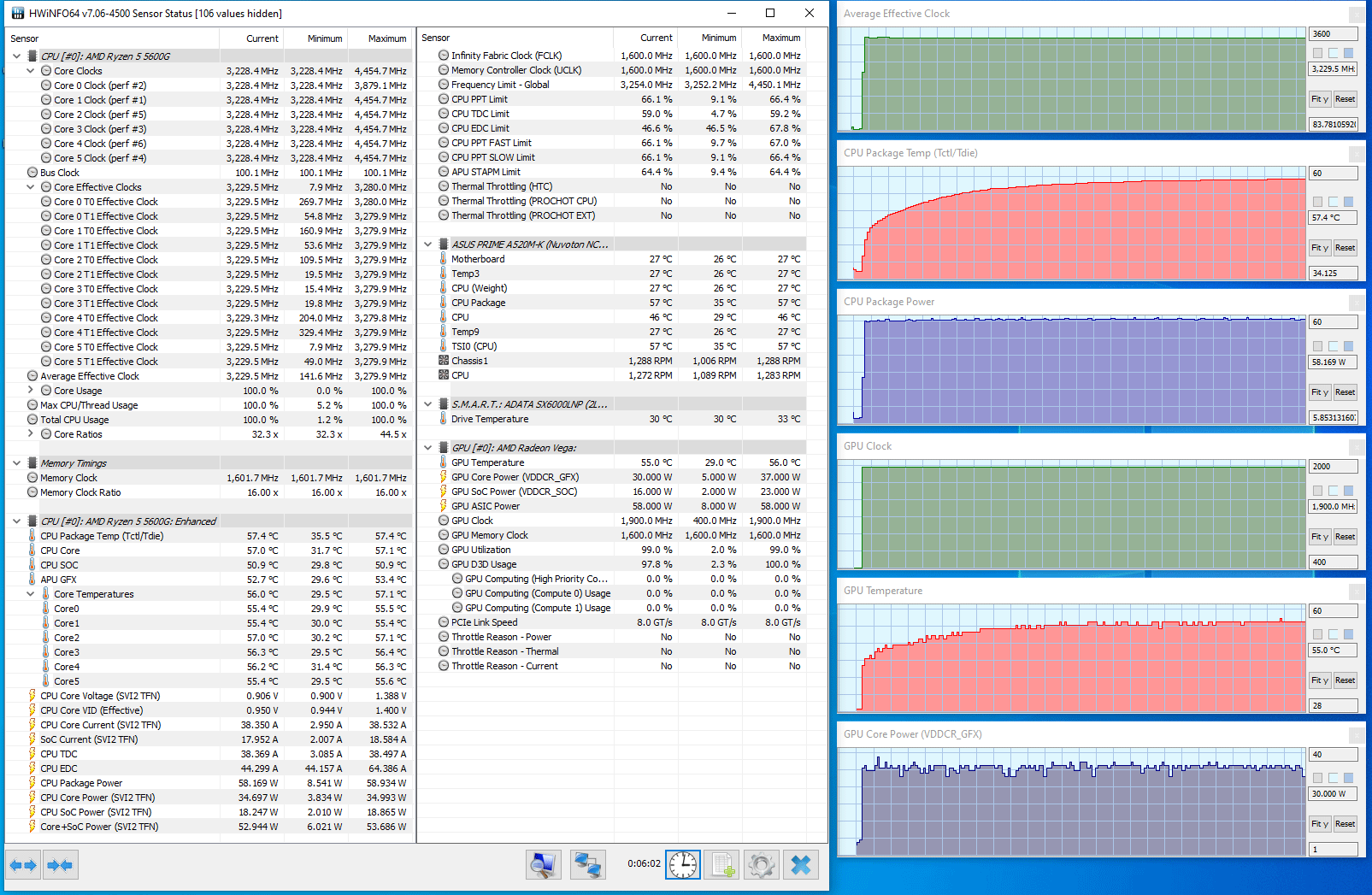Click the 40 maximum field in GPU Core Power graph
Image resolution: width=1372 pixels, height=895 pixels.
(x=1334, y=755)
